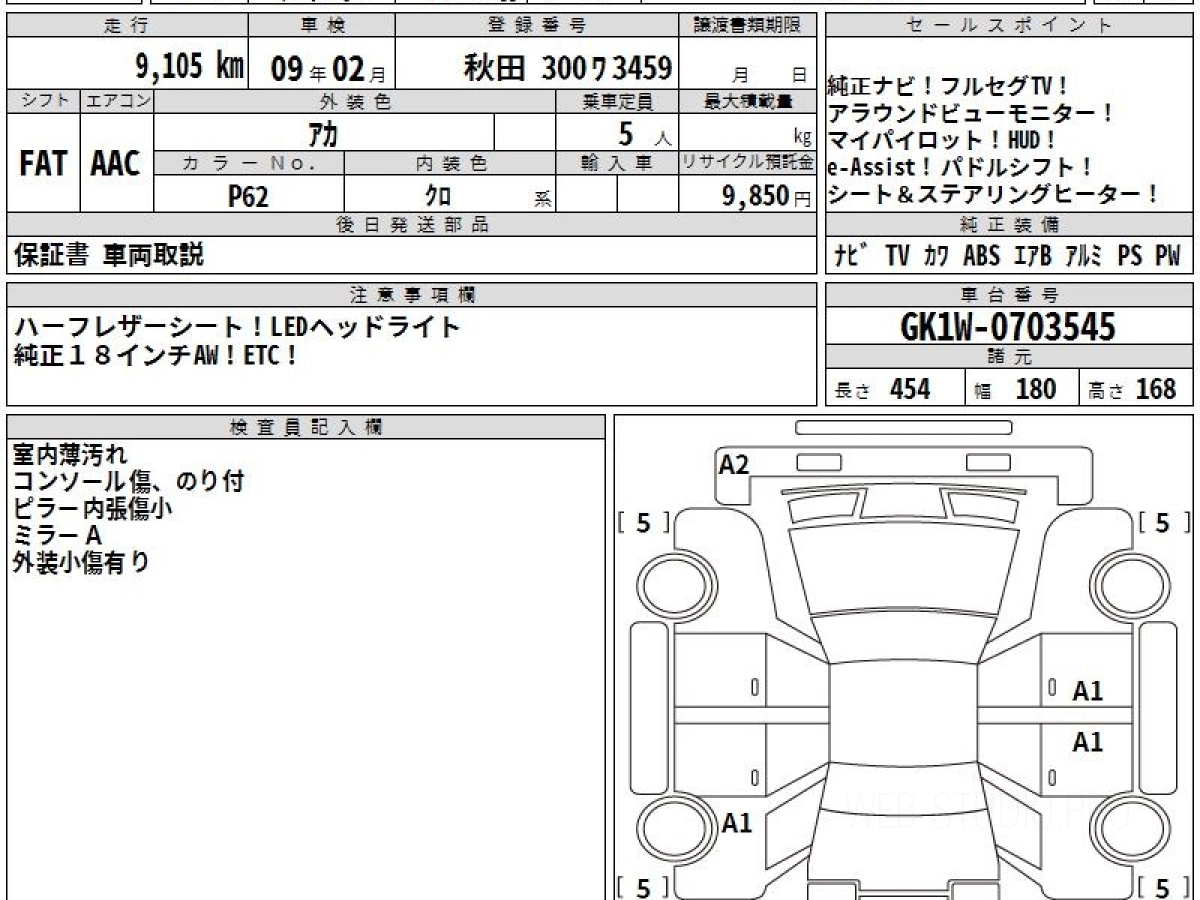Click the upper A1 mark on right side

[x=1087, y=691]
